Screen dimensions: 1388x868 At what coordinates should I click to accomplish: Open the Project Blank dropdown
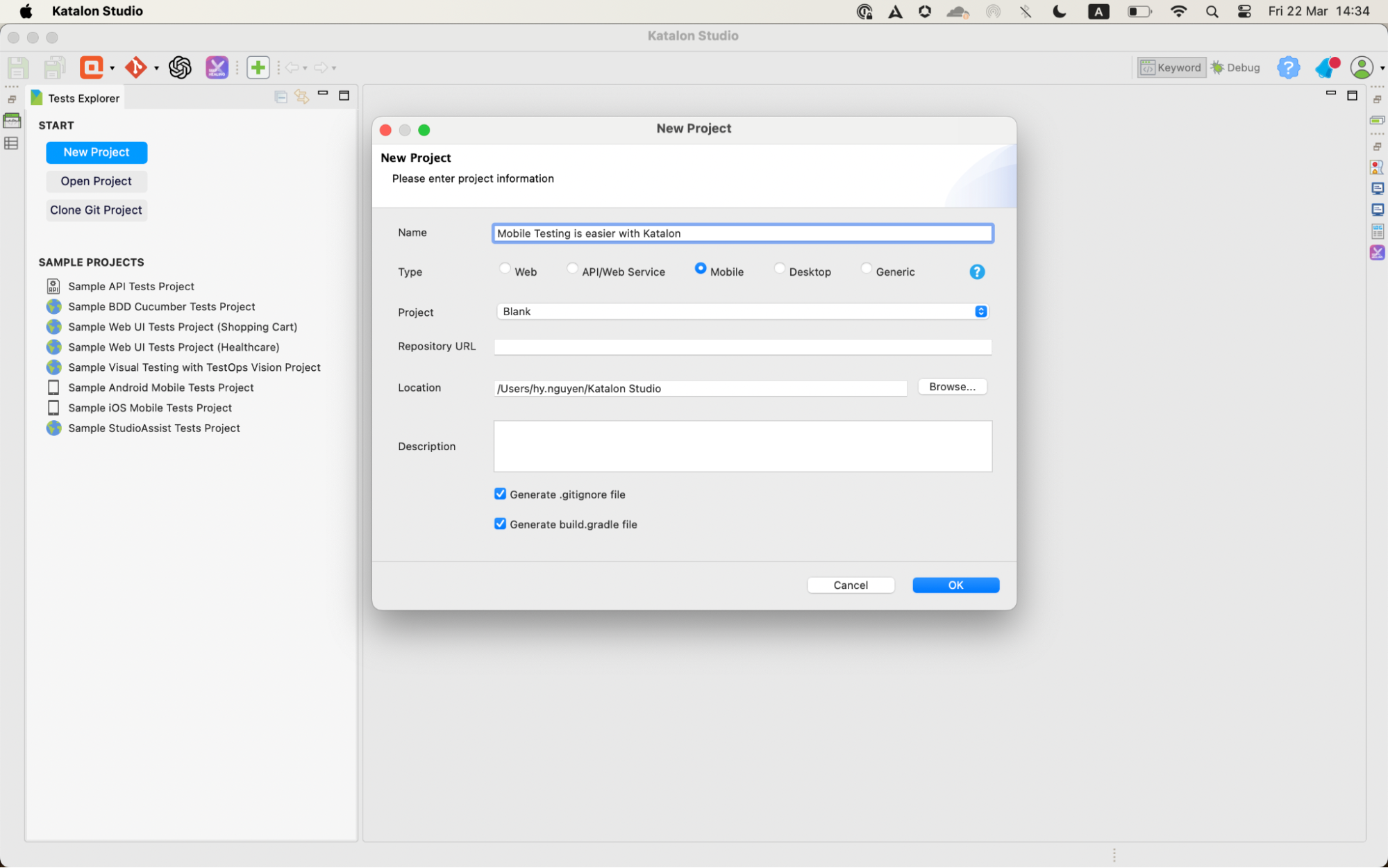point(742,312)
